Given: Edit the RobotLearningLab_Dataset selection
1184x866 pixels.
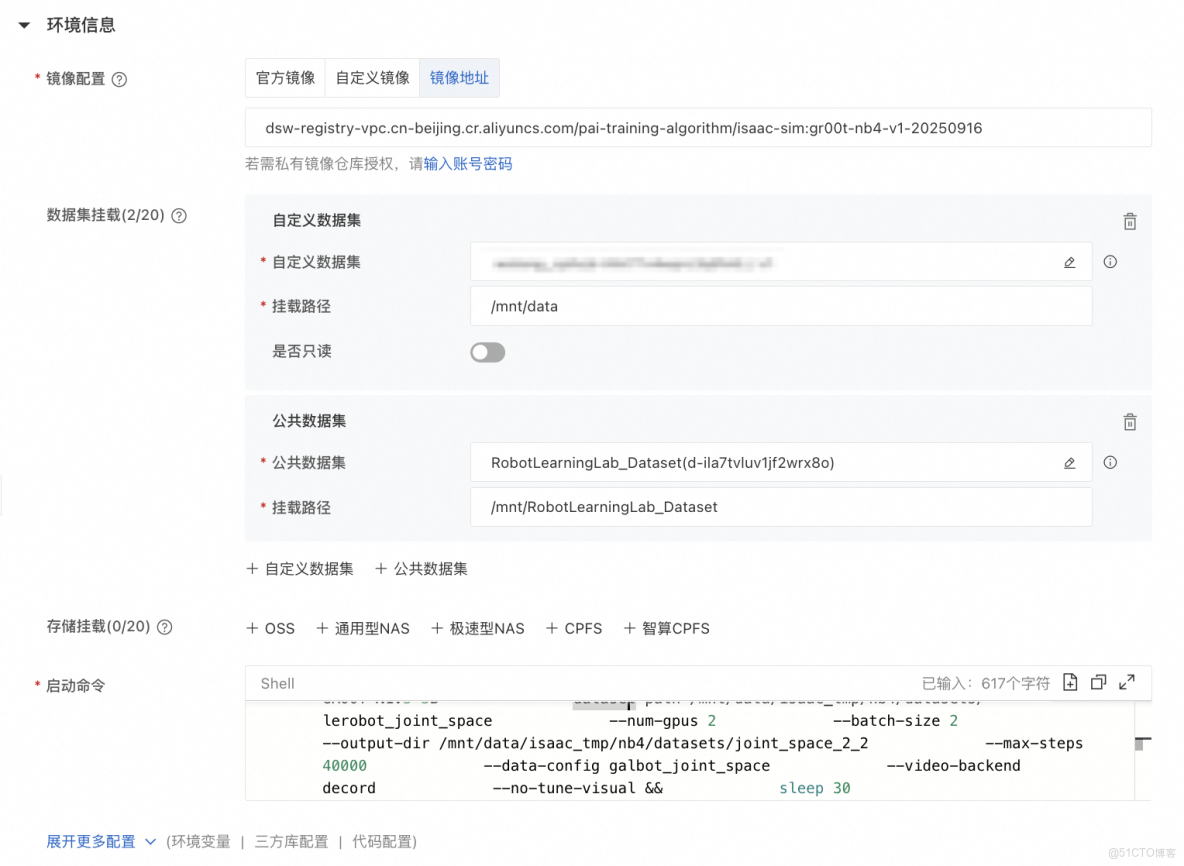Looking at the screenshot, I should click(1069, 462).
